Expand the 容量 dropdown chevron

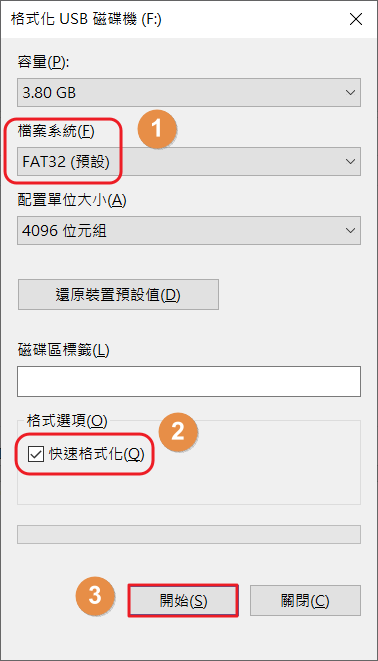coord(350,92)
